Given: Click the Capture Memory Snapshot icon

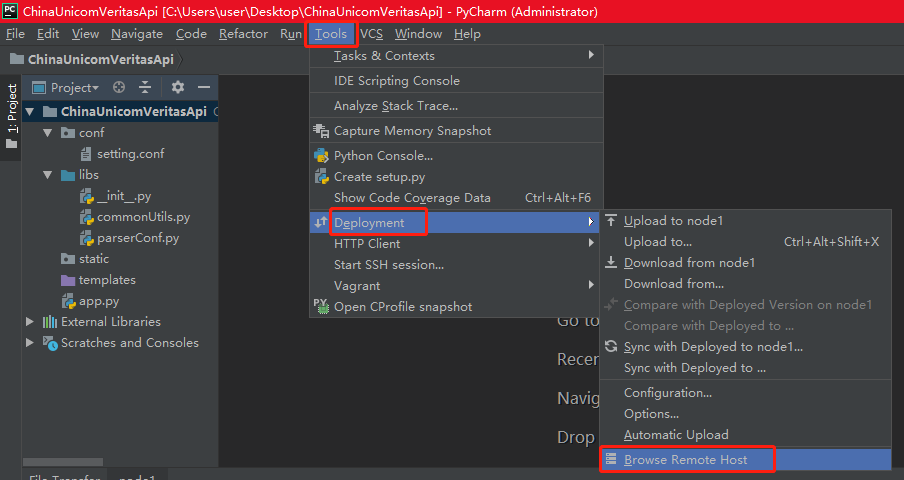Looking at the screenshot, I should tap(321, 131).
